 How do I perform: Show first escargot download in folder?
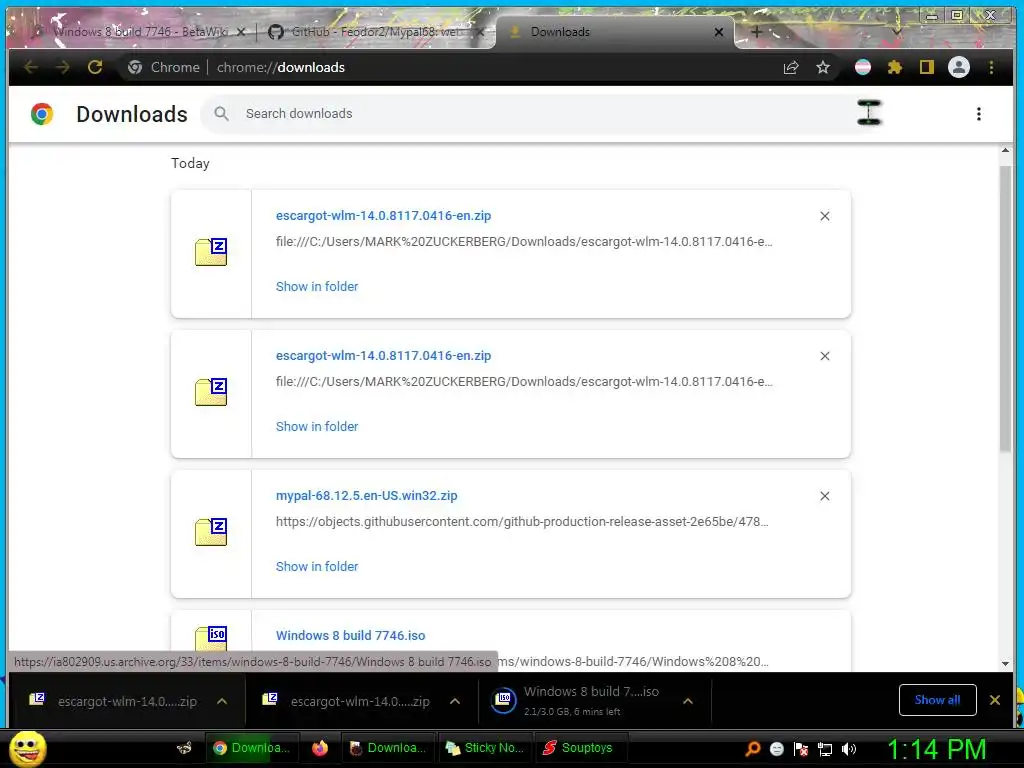tap(317, 287)
